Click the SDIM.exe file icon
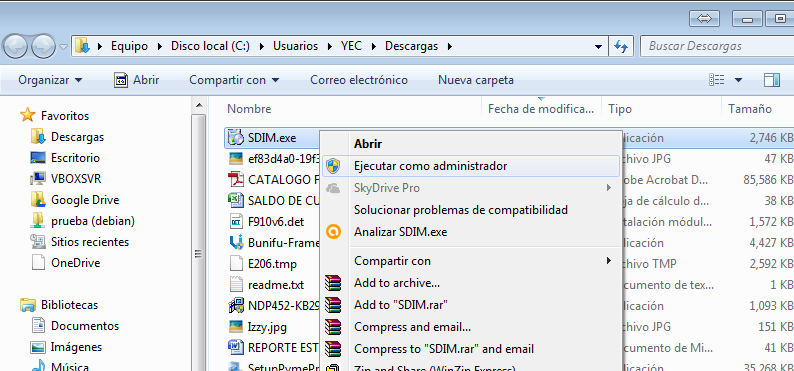The width and height of the screenshot is (794, 371). click(236, 137)
